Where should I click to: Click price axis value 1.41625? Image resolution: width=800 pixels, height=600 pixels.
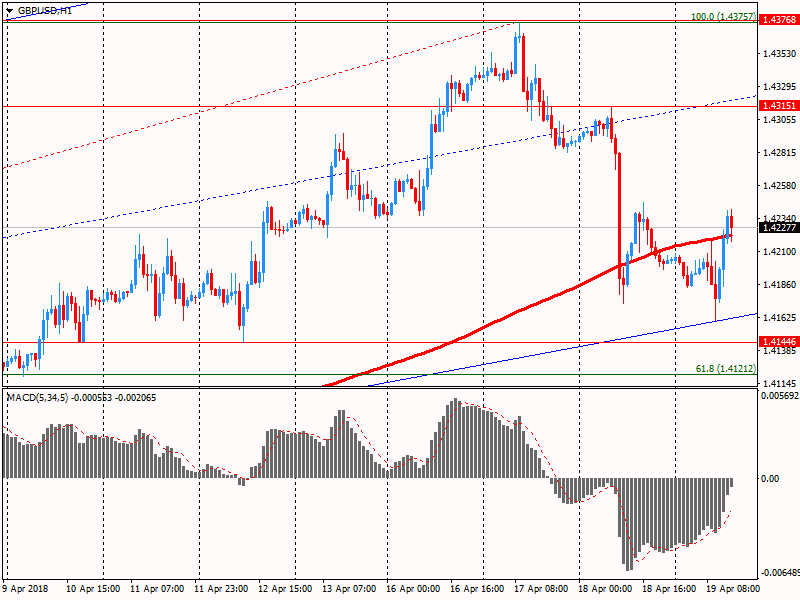[x=779, y=317]
